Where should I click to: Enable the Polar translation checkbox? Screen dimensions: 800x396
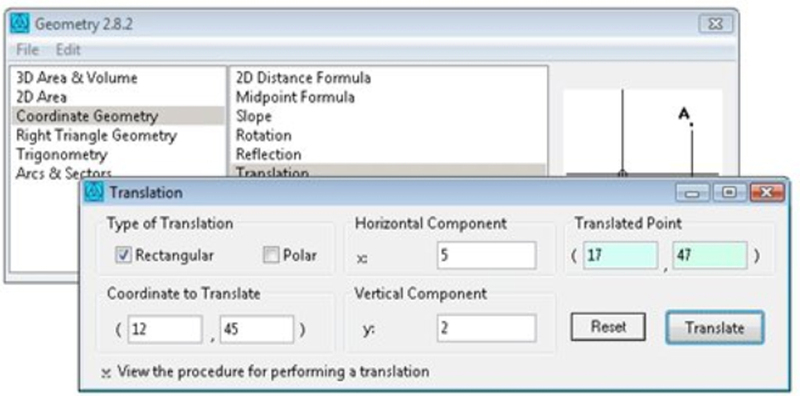(x=271, y=255)
